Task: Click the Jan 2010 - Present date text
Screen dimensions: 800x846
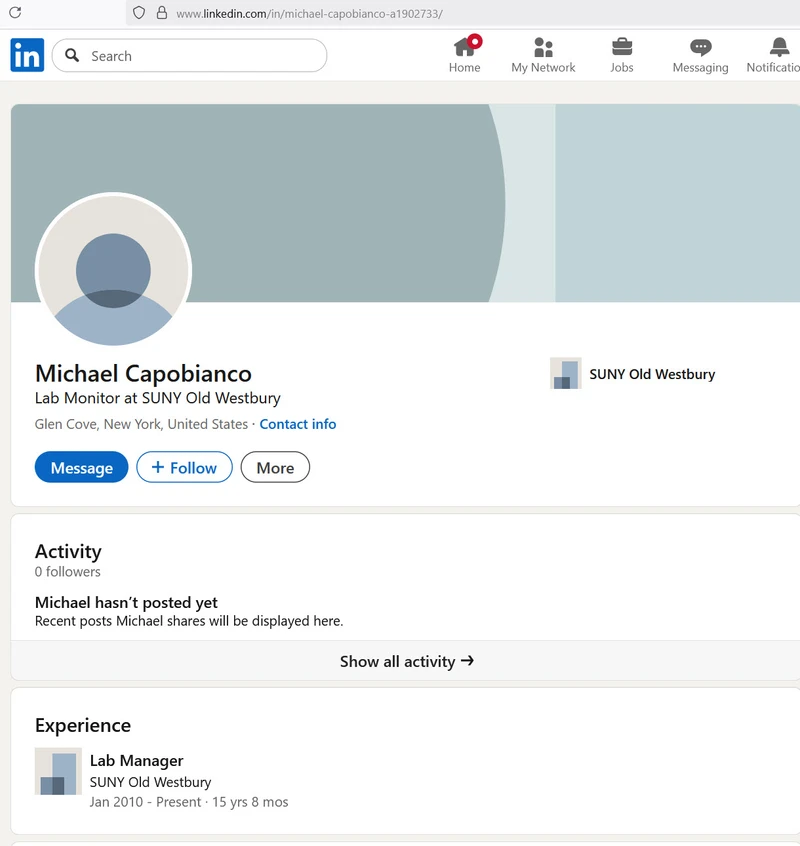Action: click(146, 802)
